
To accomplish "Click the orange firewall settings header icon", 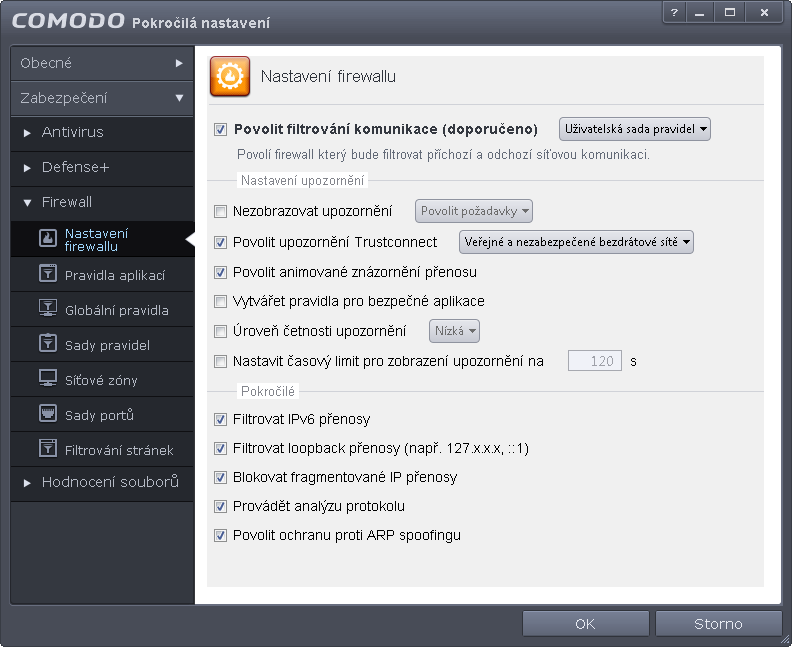I will 230,76.
